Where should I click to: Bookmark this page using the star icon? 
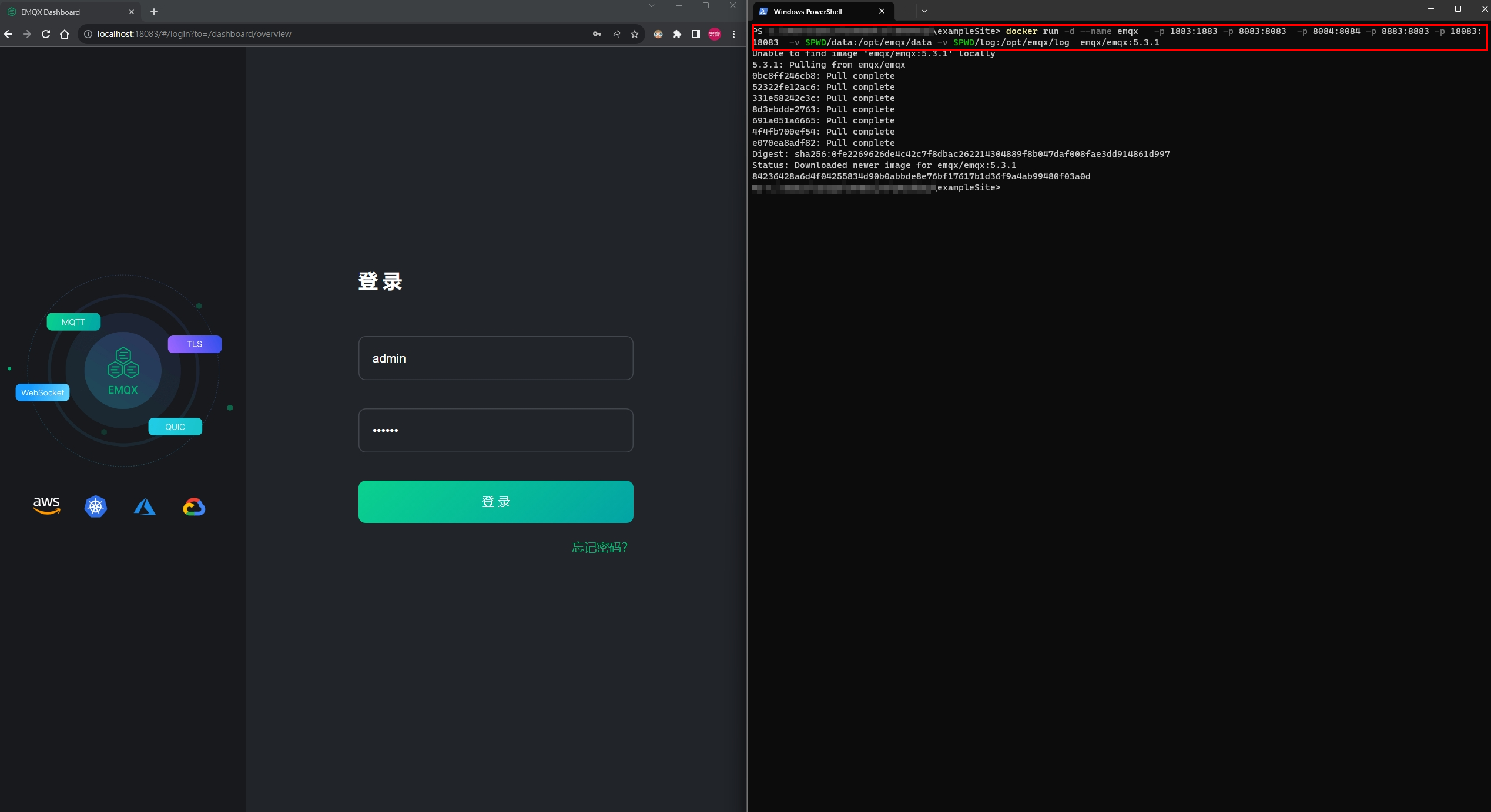coord(634,34)
